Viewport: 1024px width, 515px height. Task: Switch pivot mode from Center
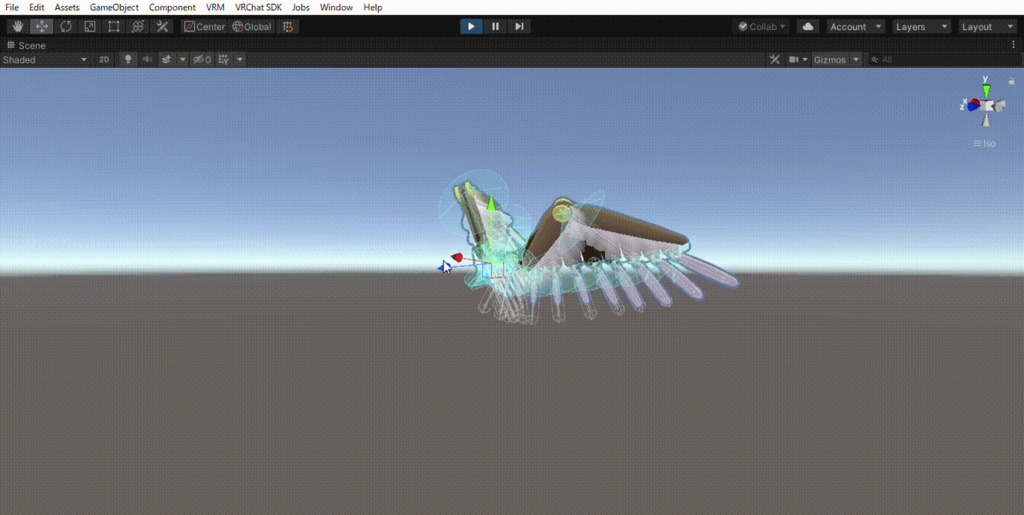coord(204,27)
